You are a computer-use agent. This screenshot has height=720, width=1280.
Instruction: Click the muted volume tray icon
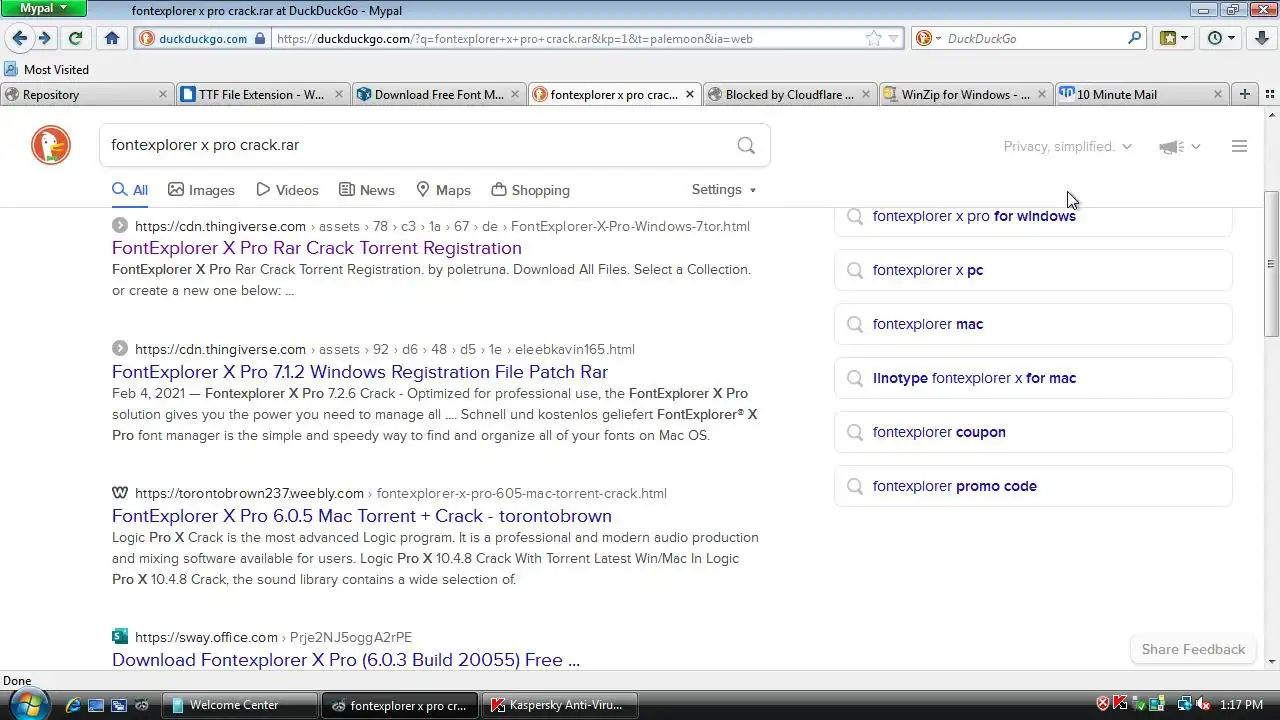(1203, 704)
